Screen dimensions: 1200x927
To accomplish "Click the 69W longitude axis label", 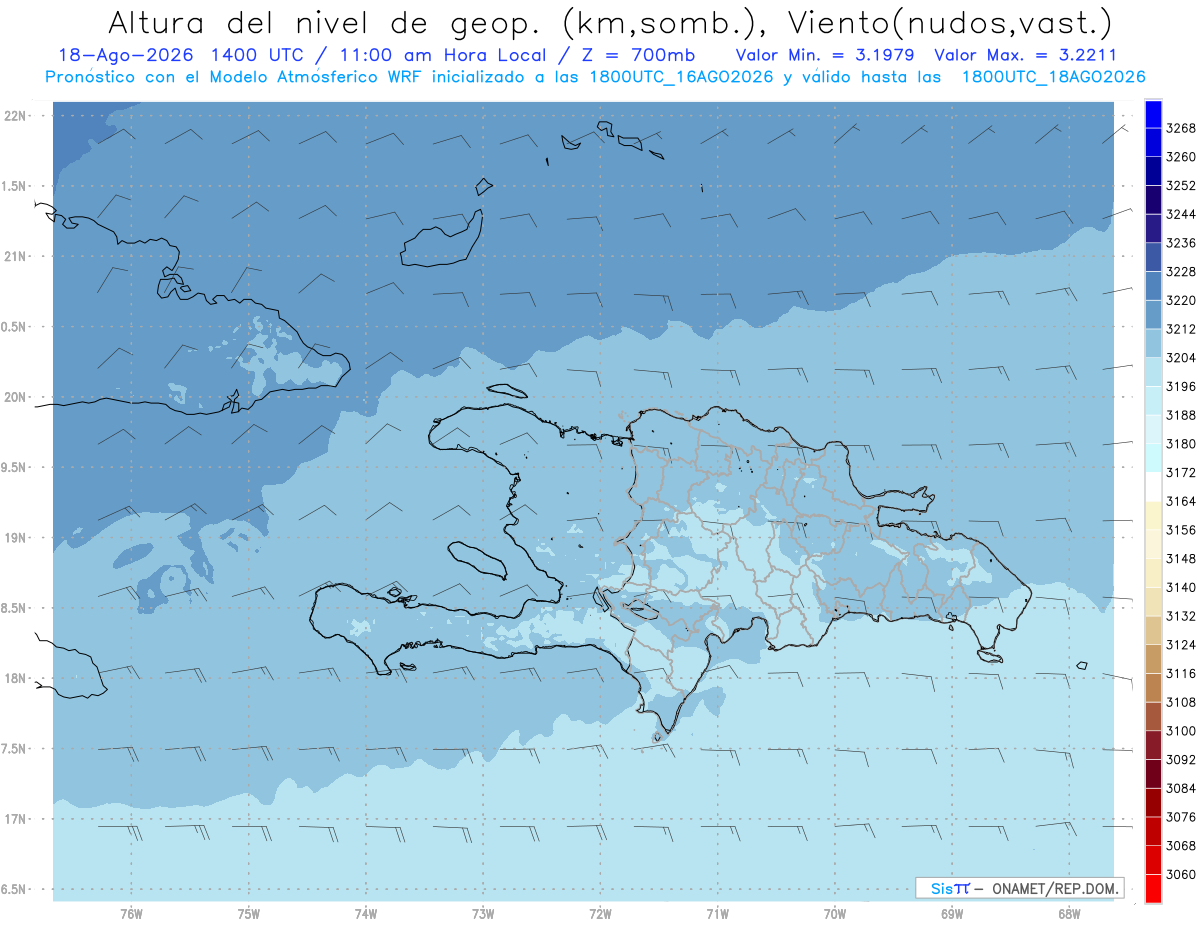I will (x=952, y=913).
